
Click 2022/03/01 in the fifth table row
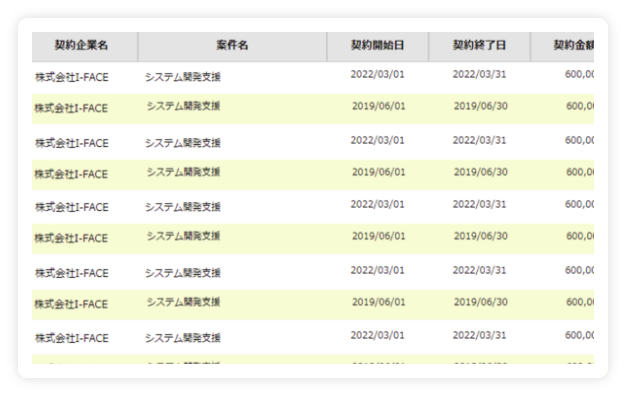click(x=377, y=204)
